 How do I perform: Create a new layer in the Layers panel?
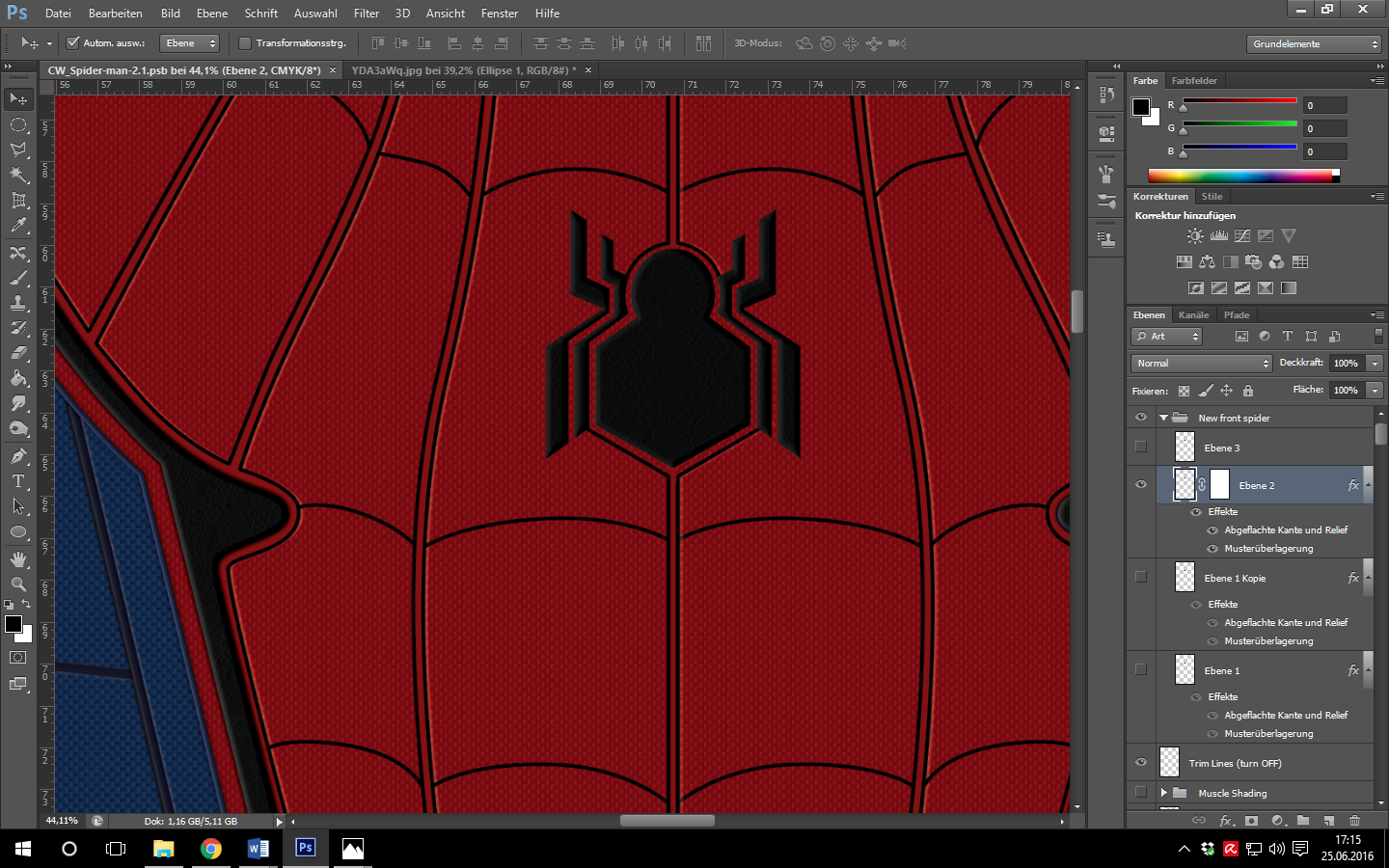pyautogui.click(x=1328, y=821)
